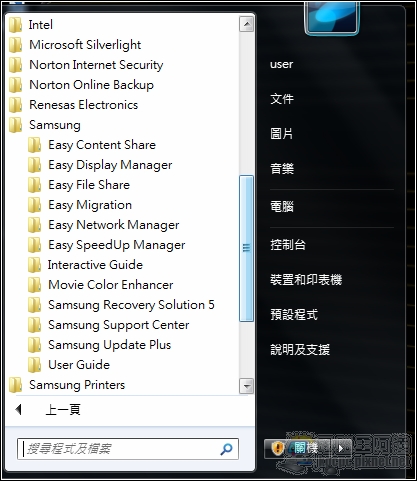Click the scrollbar up arrow
This screenshot has width=417, height=481.
click(x=247, y=24)
